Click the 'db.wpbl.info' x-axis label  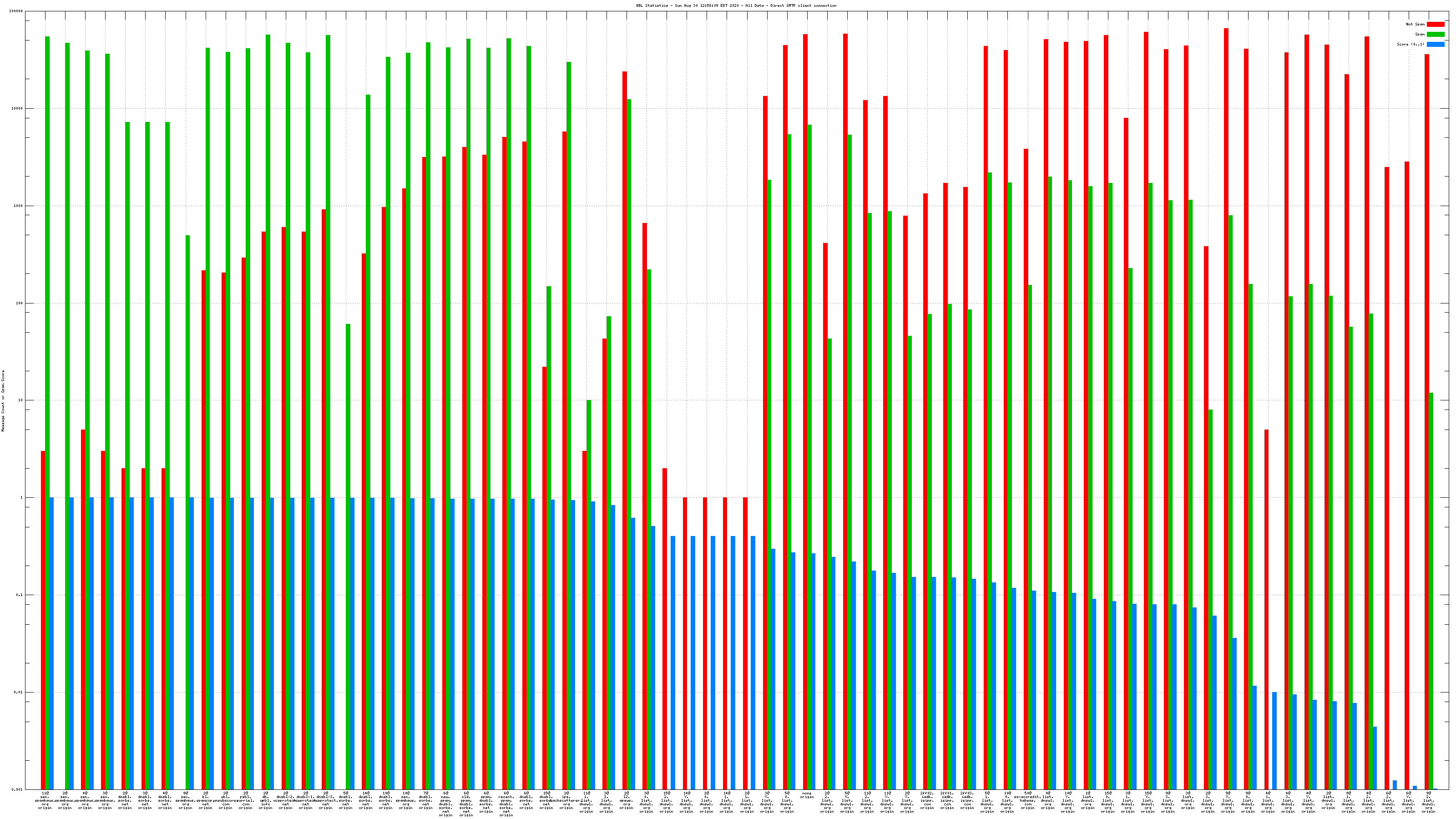click(x=266, y=800)
